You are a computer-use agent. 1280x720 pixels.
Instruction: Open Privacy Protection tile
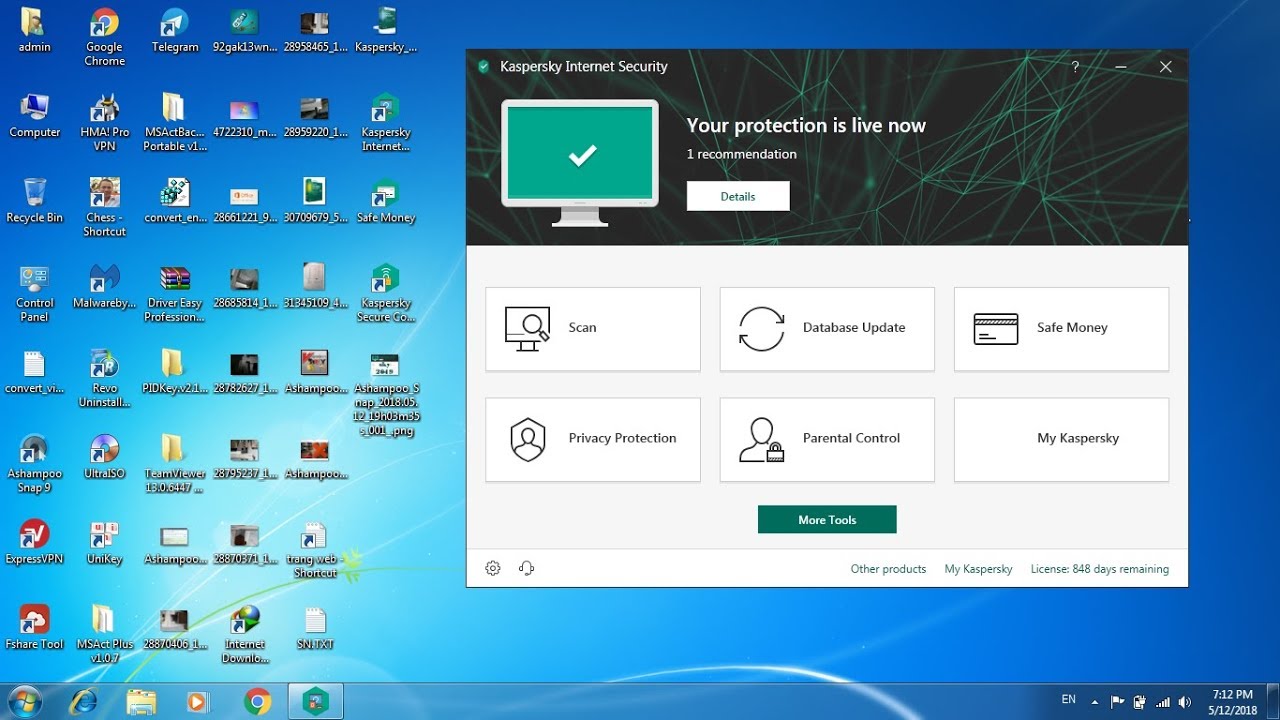coord(593,440)
